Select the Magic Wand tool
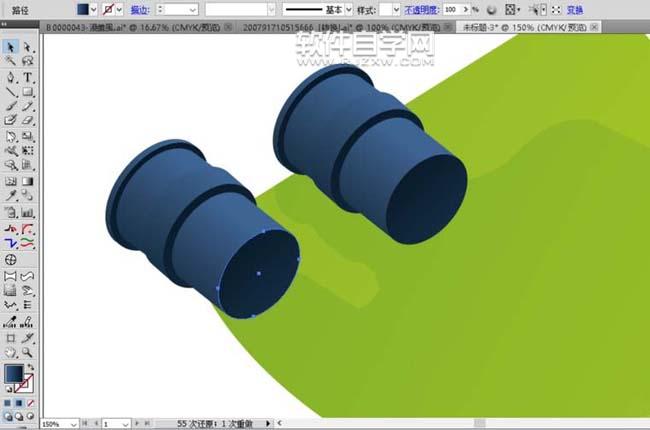The width and height of the screenshot is (650, 430). pyautogui.click(x=11, y=61)
